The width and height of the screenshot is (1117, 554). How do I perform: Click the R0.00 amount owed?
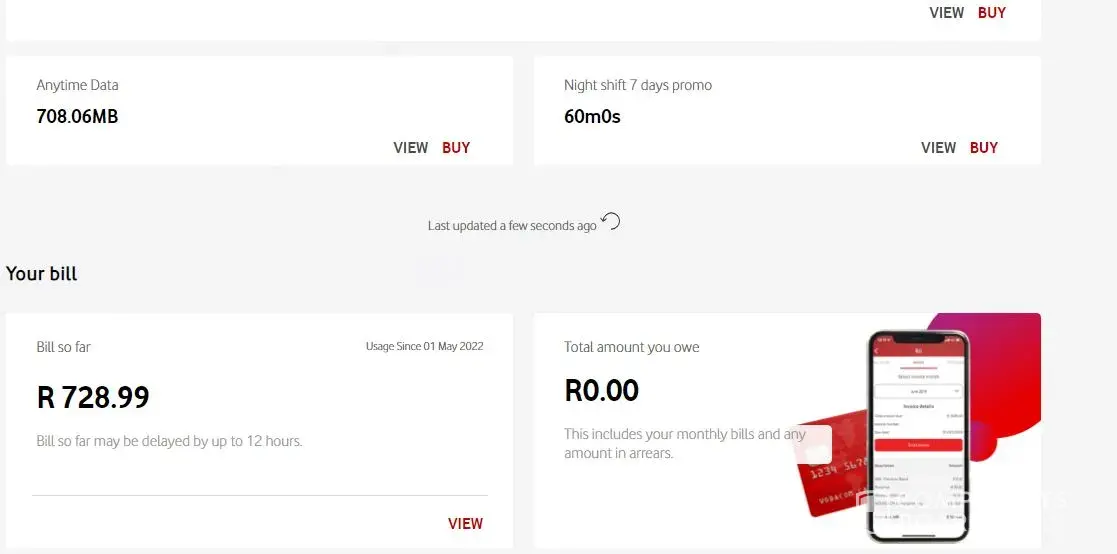click(601, 390)
